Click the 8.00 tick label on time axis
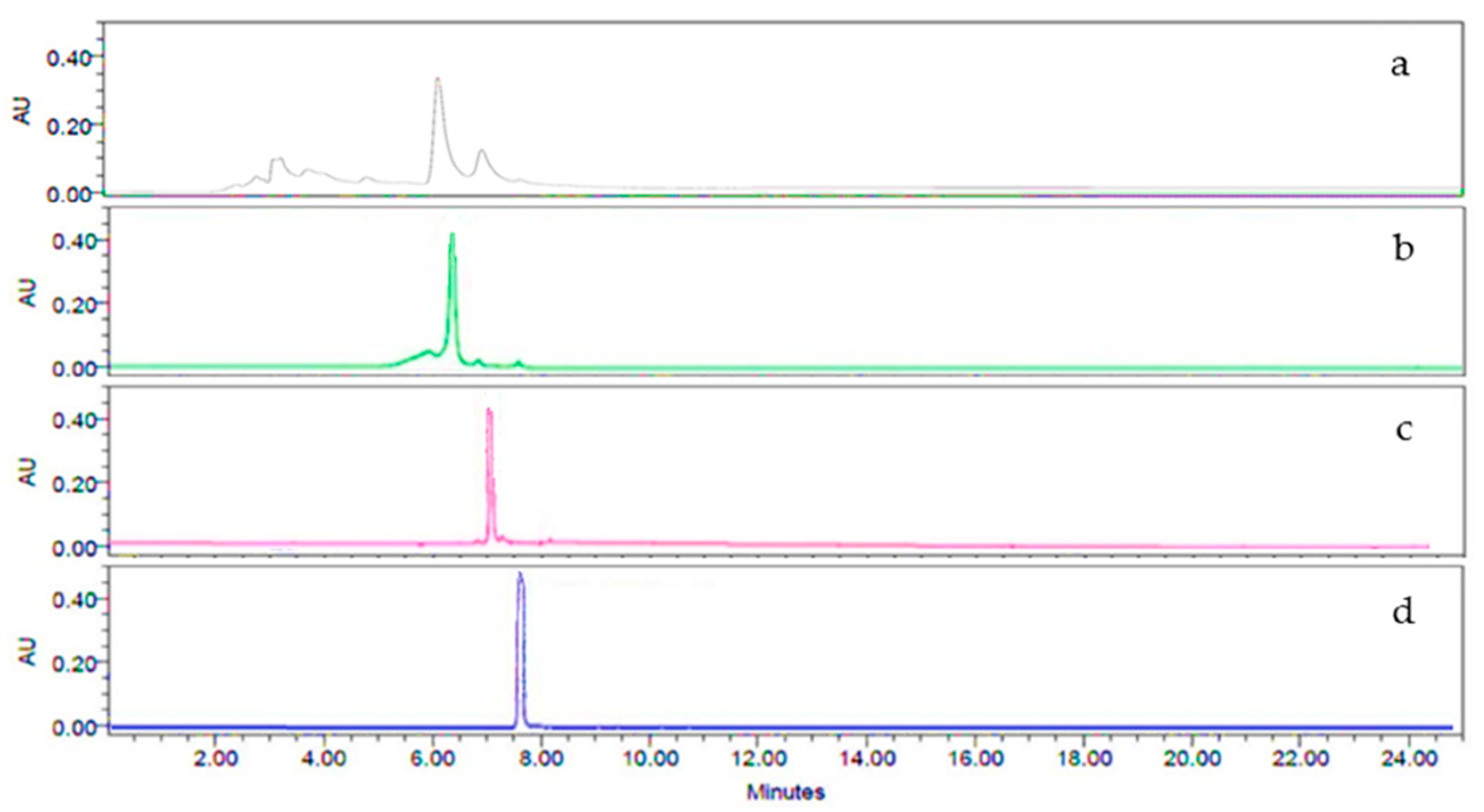Screen dimensions: 1484x812 [540, 759]
